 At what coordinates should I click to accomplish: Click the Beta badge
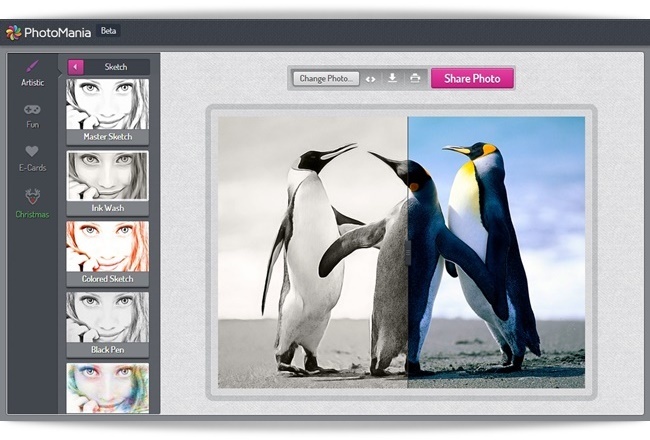coord(108,31)
